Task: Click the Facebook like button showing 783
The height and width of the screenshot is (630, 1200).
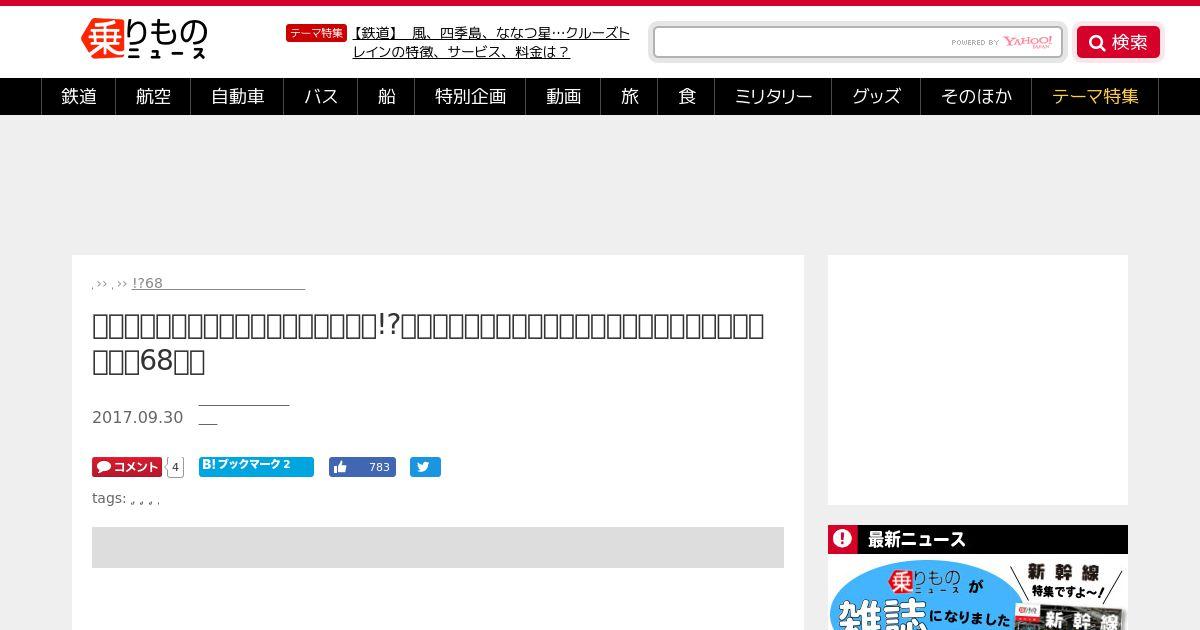Action: click(362, 467)
